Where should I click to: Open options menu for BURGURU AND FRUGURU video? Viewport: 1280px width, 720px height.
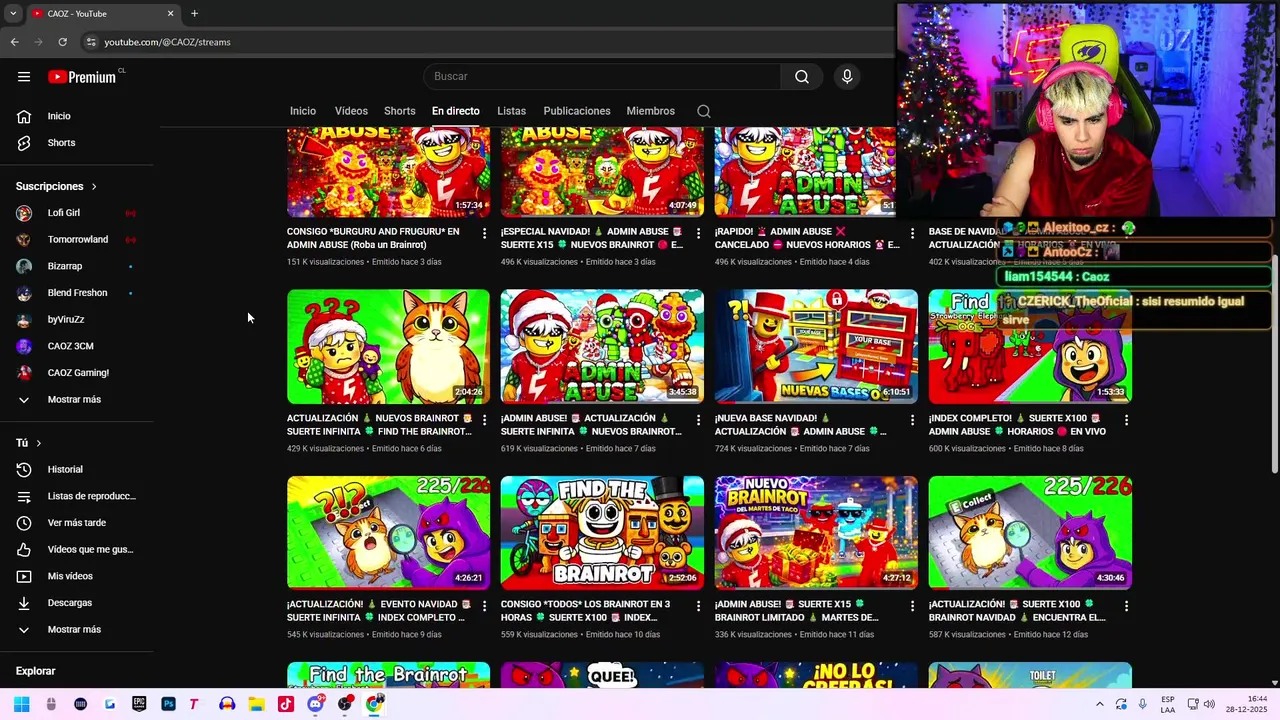click(x=485, y=233)
